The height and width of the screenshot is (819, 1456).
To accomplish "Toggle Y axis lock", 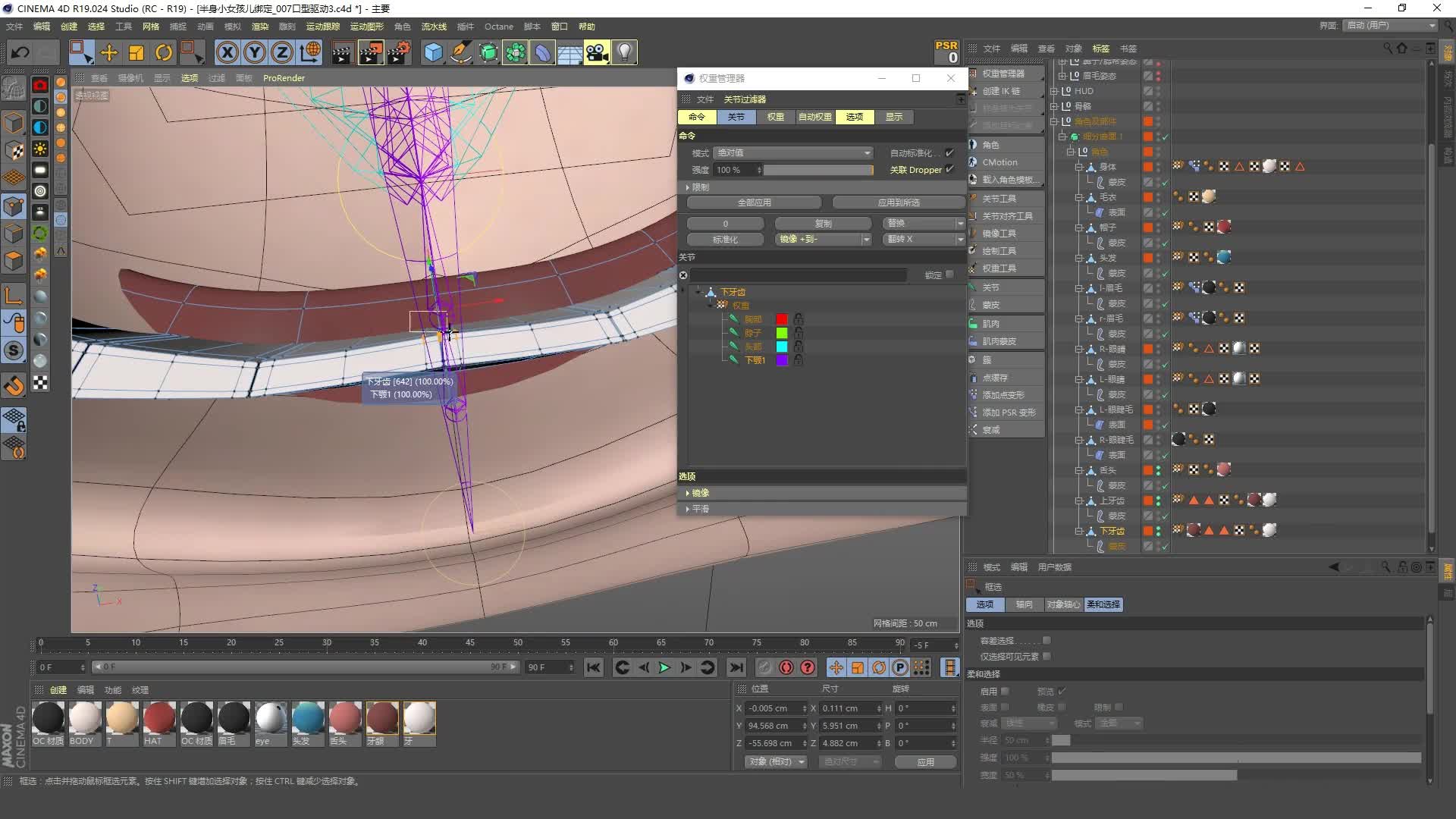I will 255,52.
